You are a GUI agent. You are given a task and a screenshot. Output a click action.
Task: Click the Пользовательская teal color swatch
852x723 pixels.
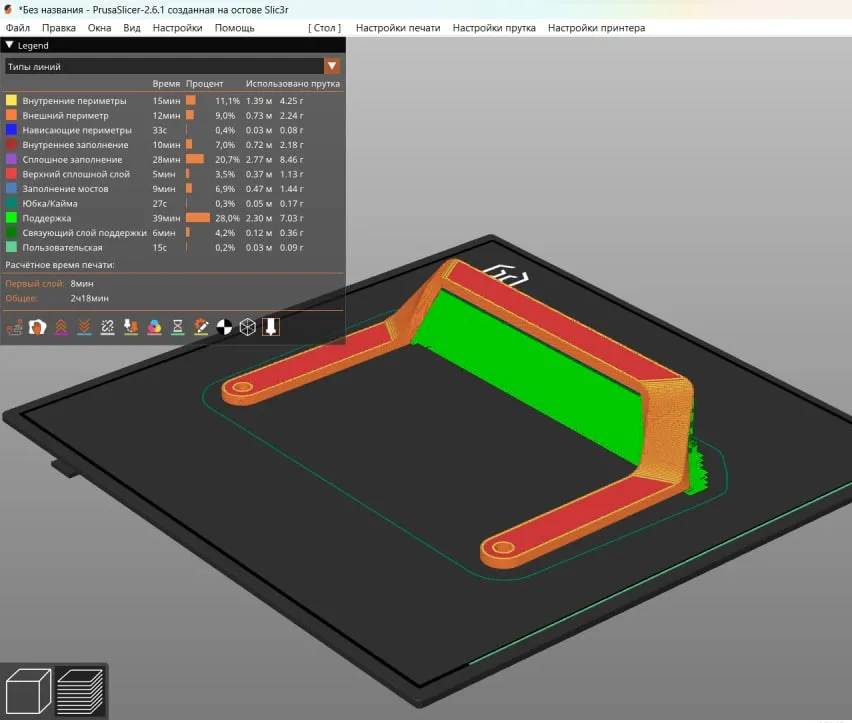pyautogui.click(x=11, y=247)
